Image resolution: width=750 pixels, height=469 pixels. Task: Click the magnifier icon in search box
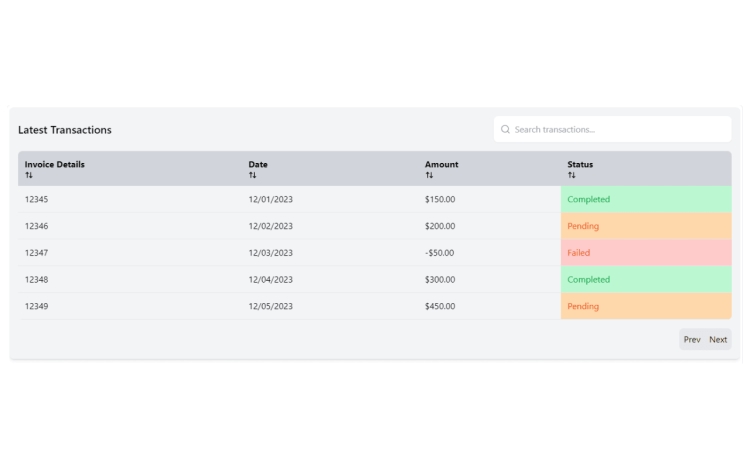(505, 130)
